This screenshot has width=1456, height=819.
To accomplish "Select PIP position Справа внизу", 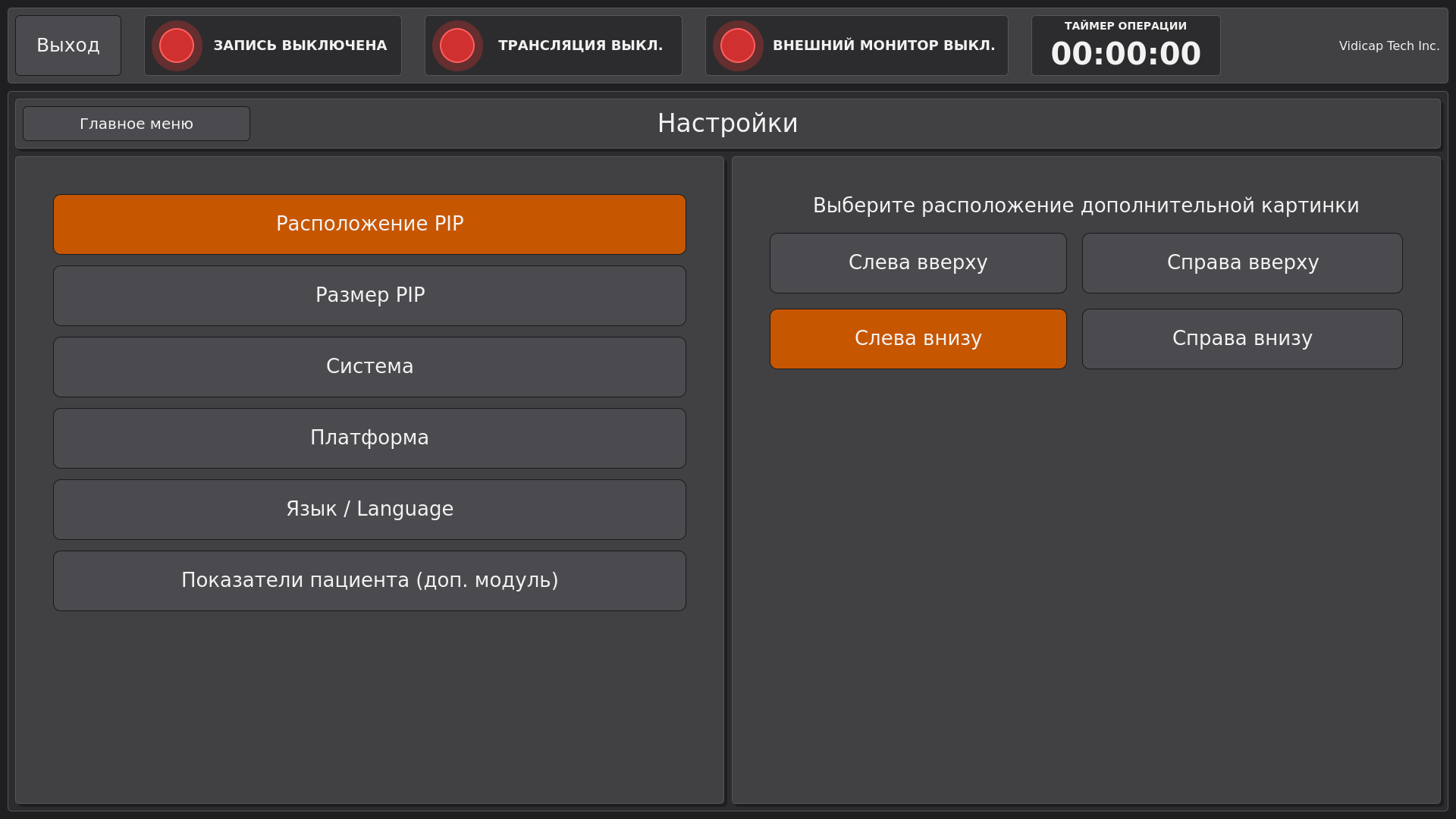I will click(x=1242, y=339).
